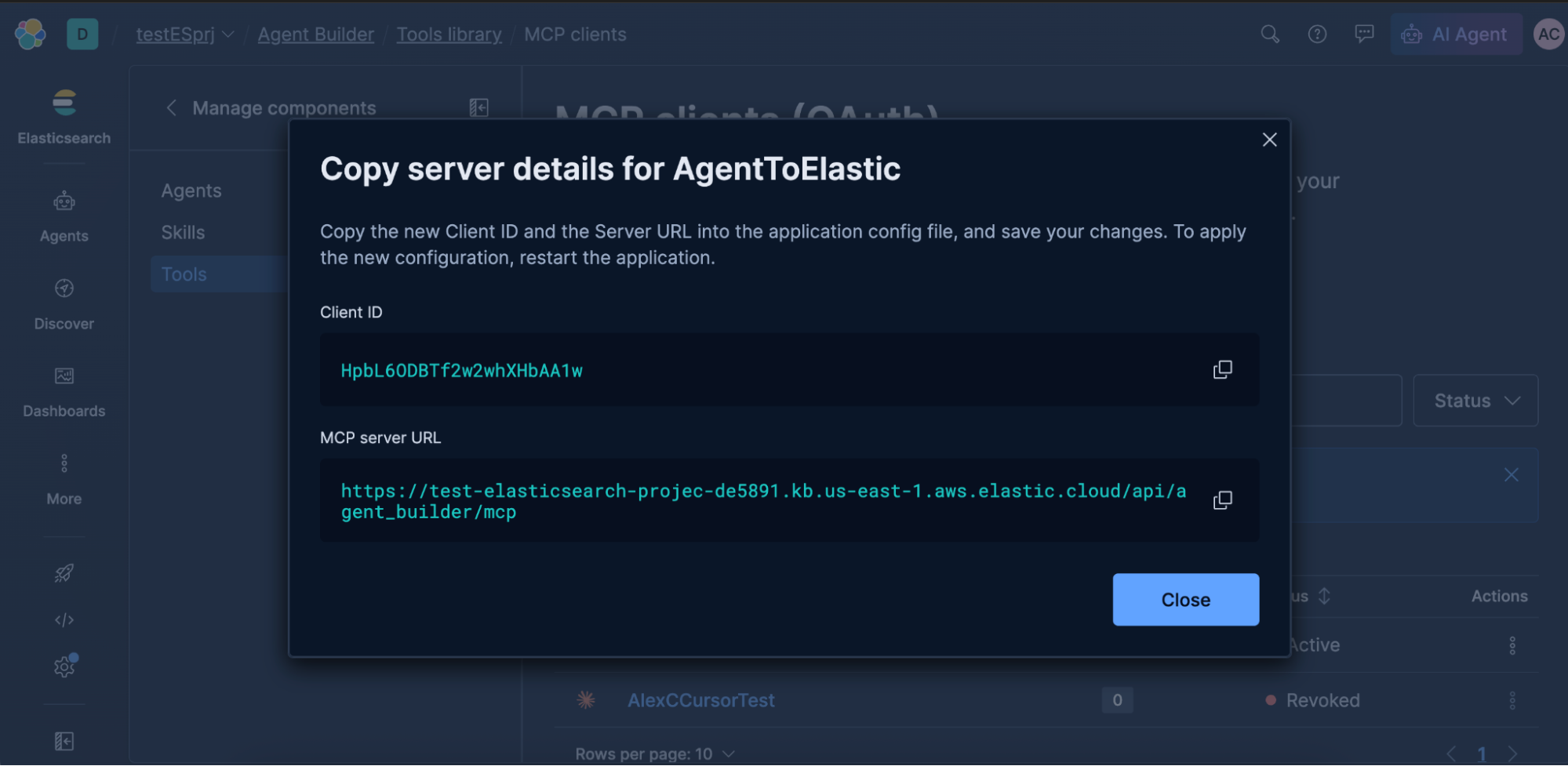Open Elasticsearch in the side navigation

point(64,118)
